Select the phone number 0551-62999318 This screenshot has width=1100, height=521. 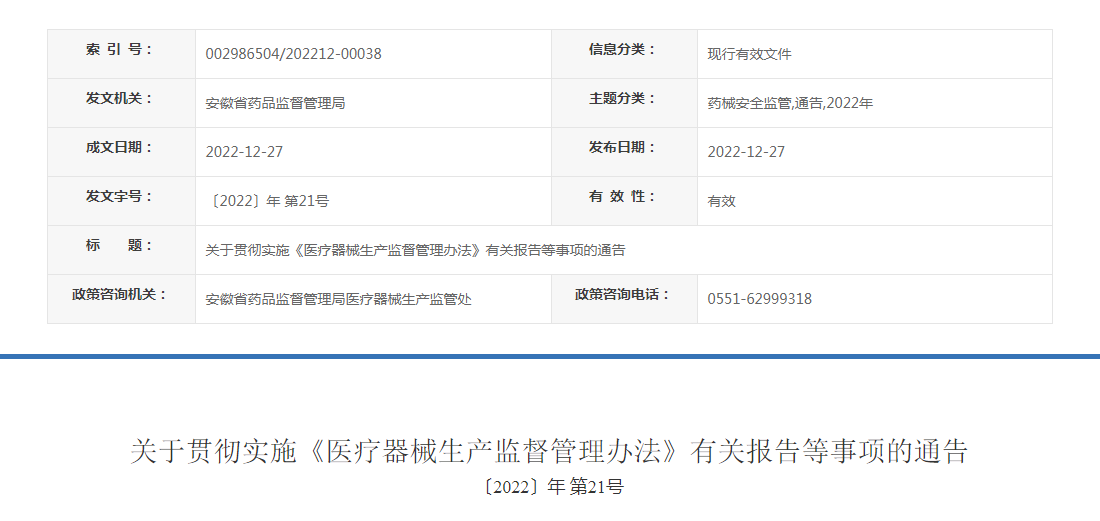coord(759,299)
